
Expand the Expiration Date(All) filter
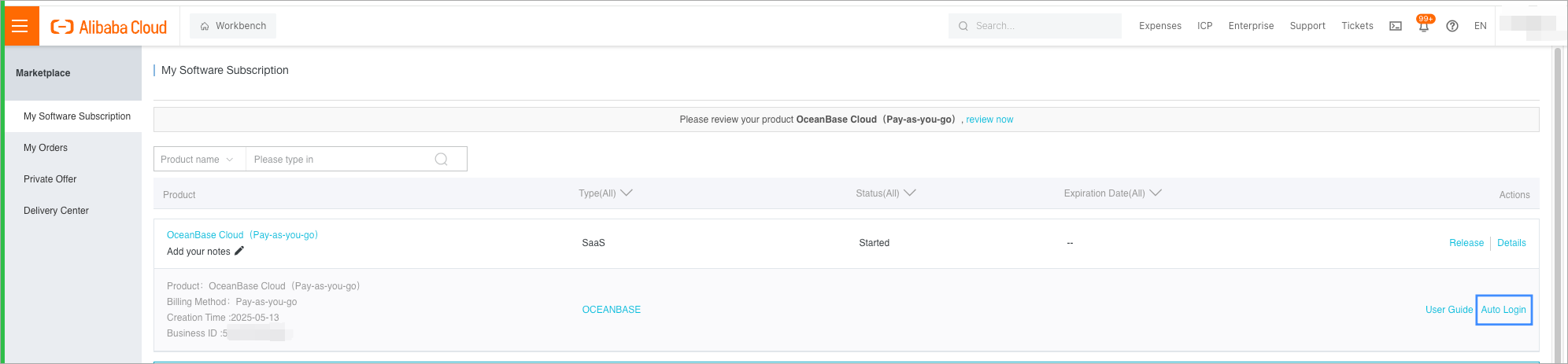(1112, 193)
